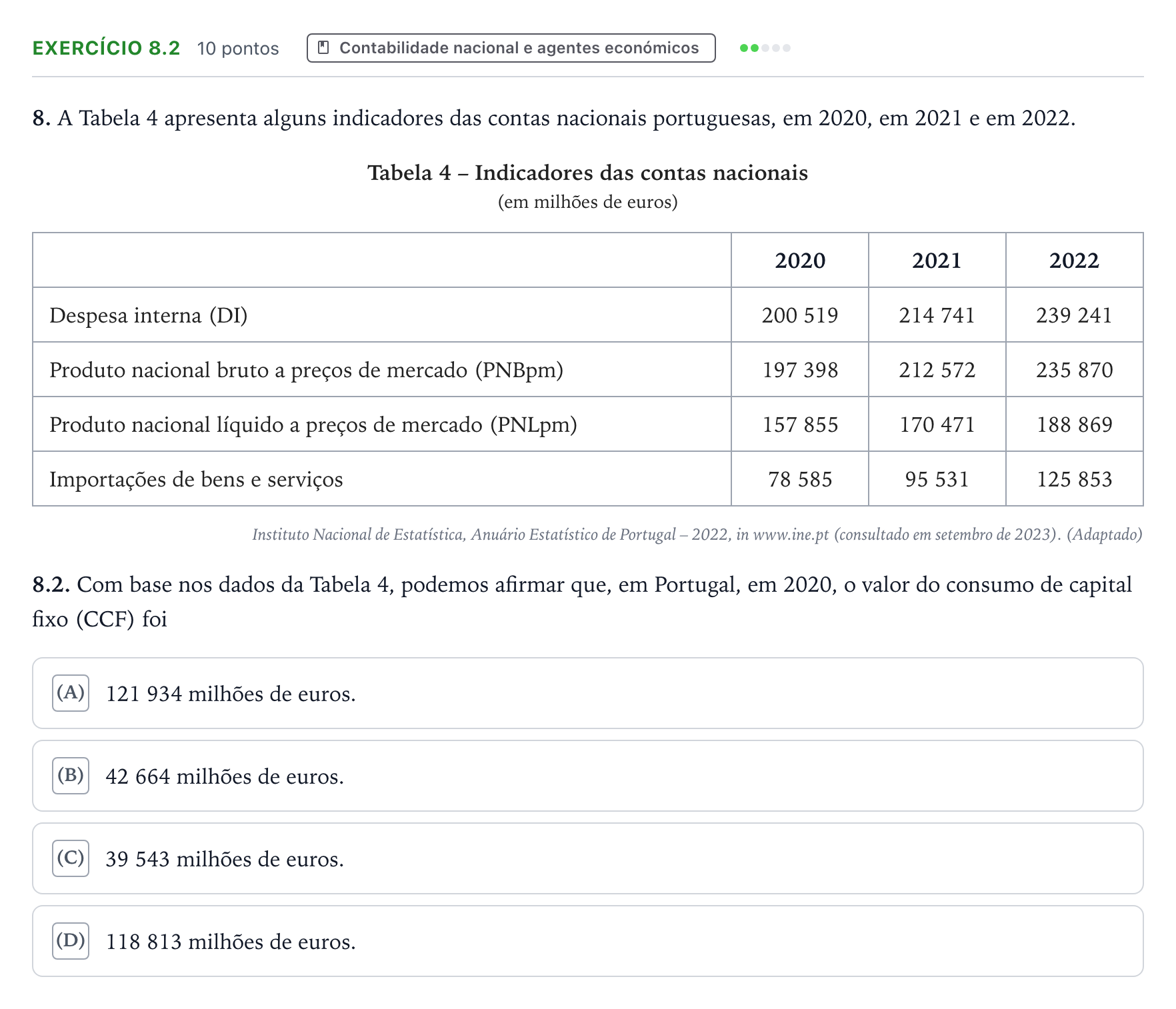Click the question 8.2 statement text
Screen dimensions: 1176x1009
click(x=582, y=602)
